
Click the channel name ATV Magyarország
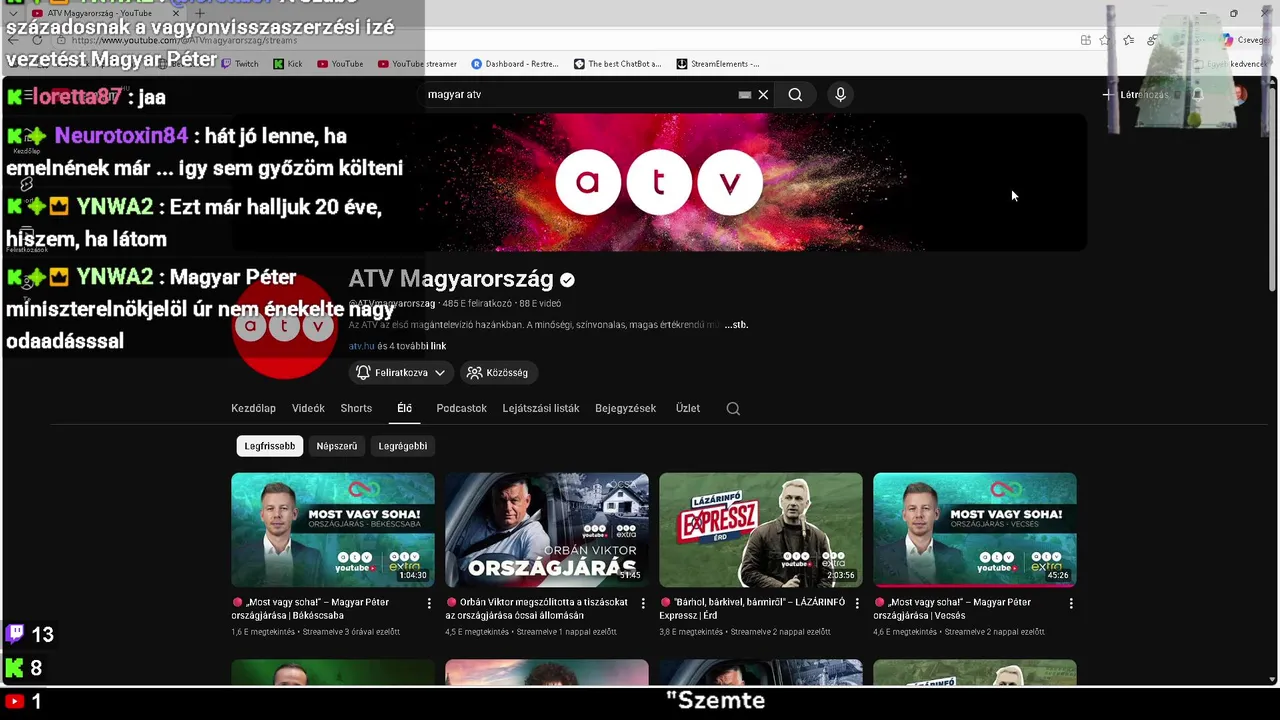coord(451,279)
